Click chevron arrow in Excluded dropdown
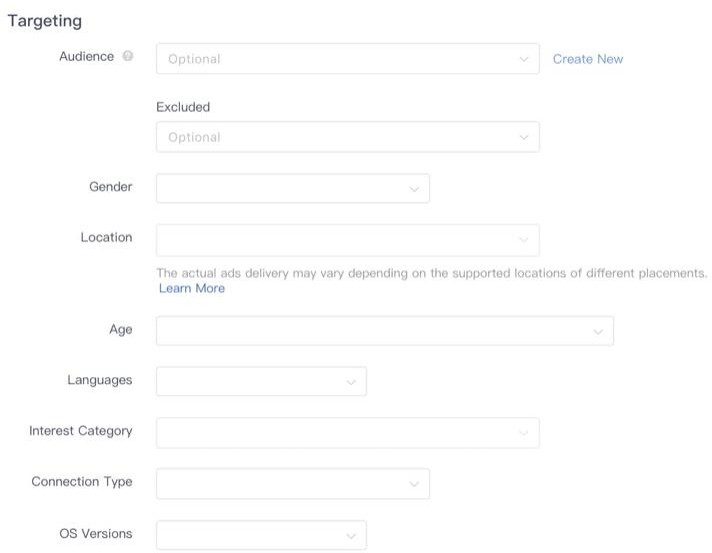 524,137
